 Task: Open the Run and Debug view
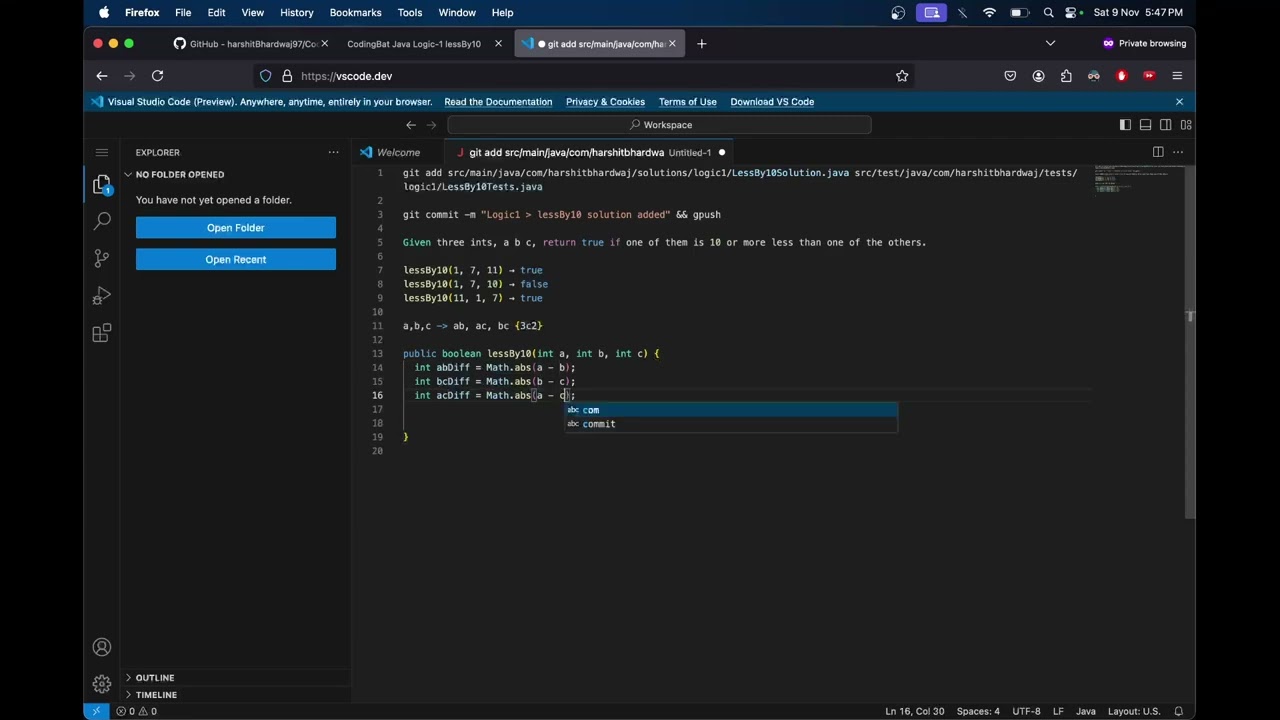[x=101, y=296]
